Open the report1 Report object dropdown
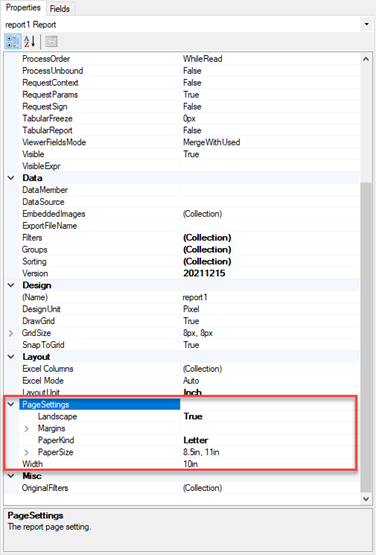 (x=366, y=24)
